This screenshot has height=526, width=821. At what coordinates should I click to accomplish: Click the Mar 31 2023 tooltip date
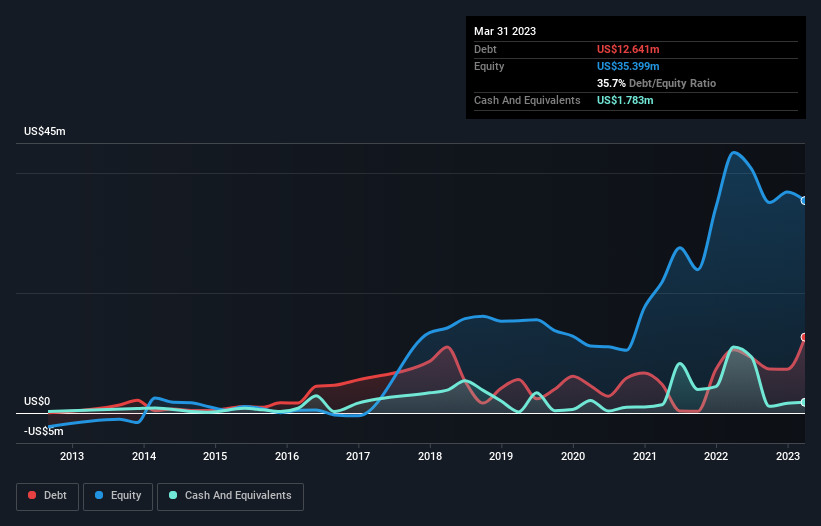[505, 31]
